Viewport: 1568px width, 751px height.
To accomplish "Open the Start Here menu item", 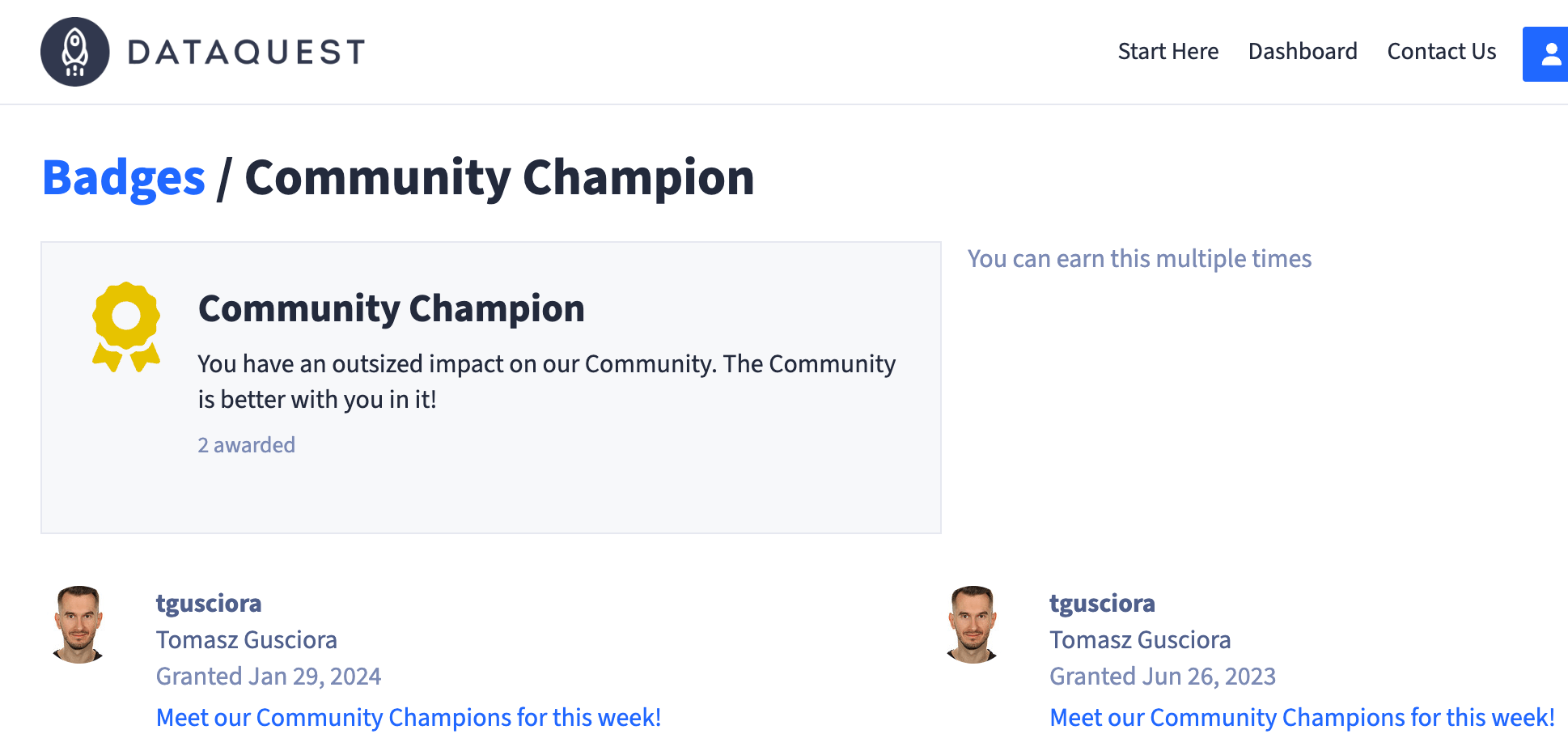I will pyautogui.click(x=1168, y=51).
